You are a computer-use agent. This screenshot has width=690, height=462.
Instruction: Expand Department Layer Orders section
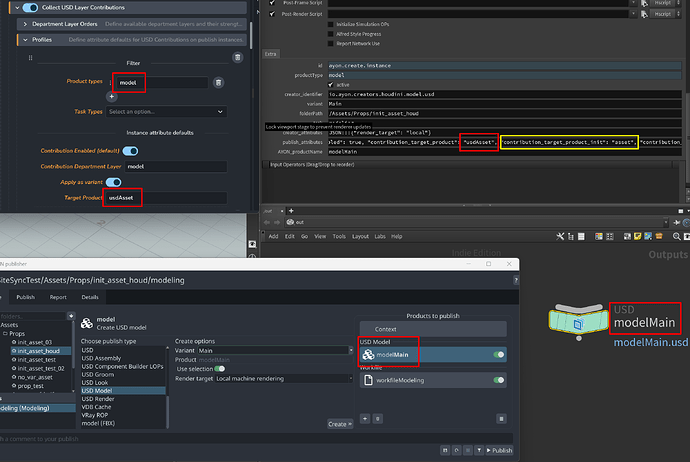[25, 24]
